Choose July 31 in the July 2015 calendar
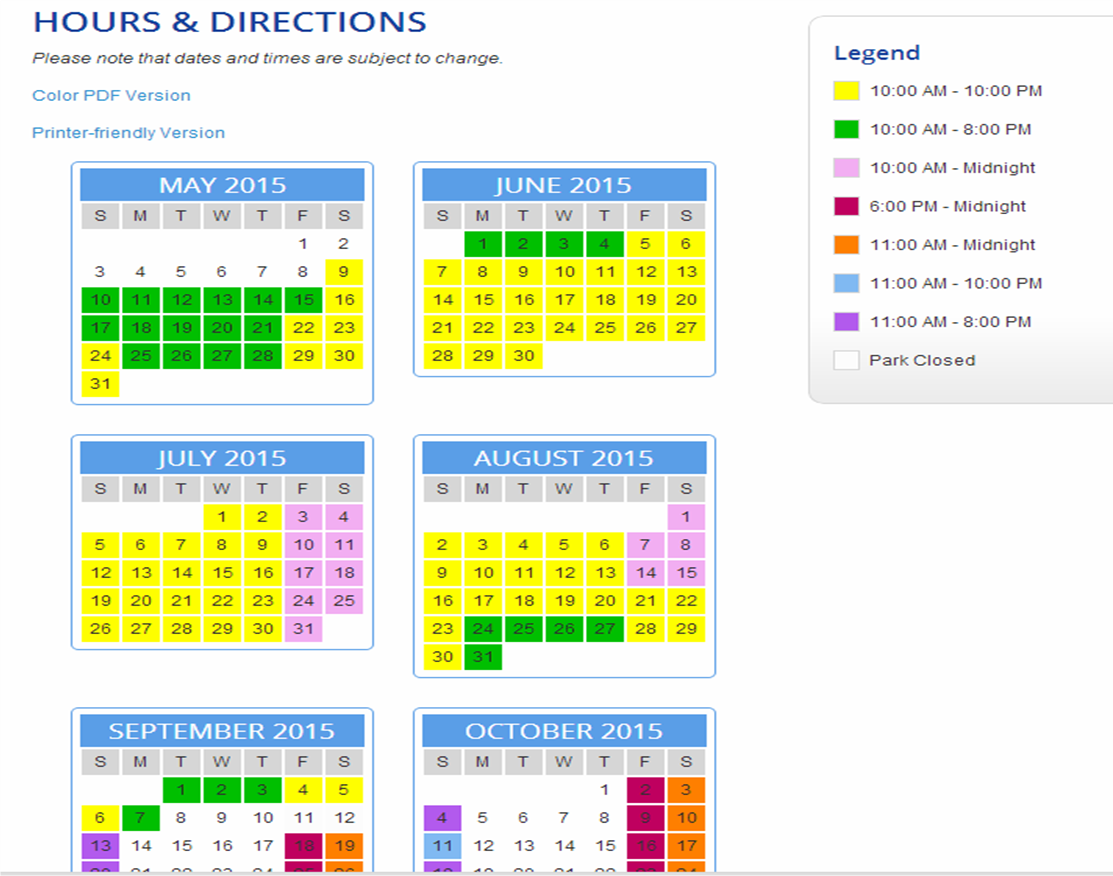 click(x=303, y=629)
